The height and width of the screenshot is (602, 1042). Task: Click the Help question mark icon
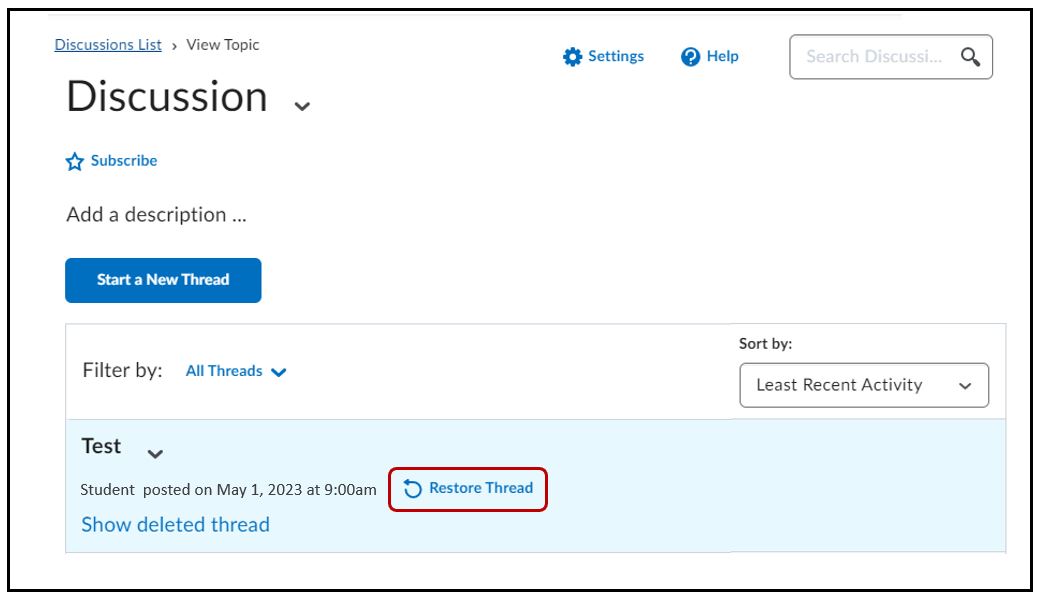[690, 57]
